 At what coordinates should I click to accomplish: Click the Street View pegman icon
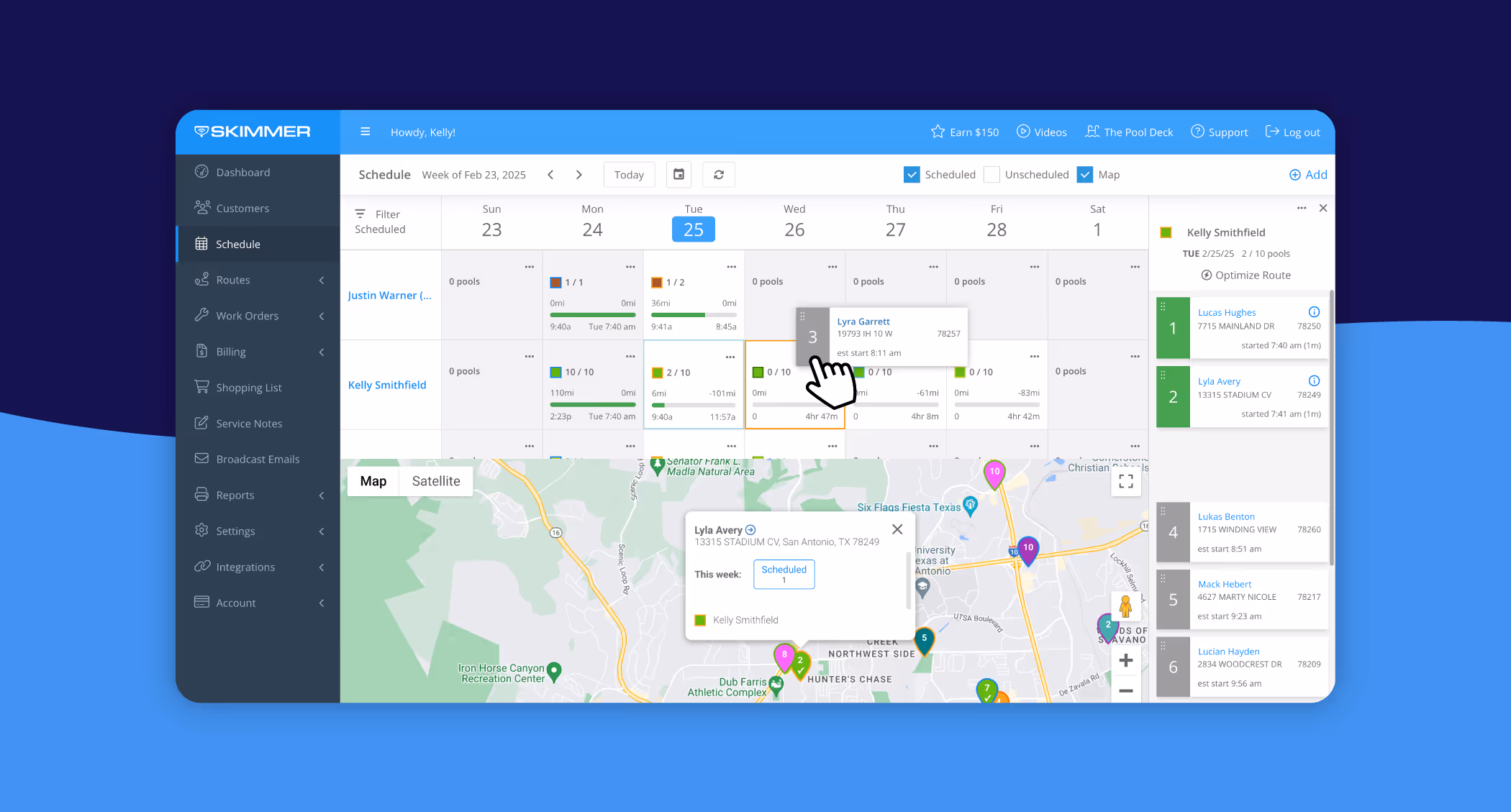pos(1126,606)
